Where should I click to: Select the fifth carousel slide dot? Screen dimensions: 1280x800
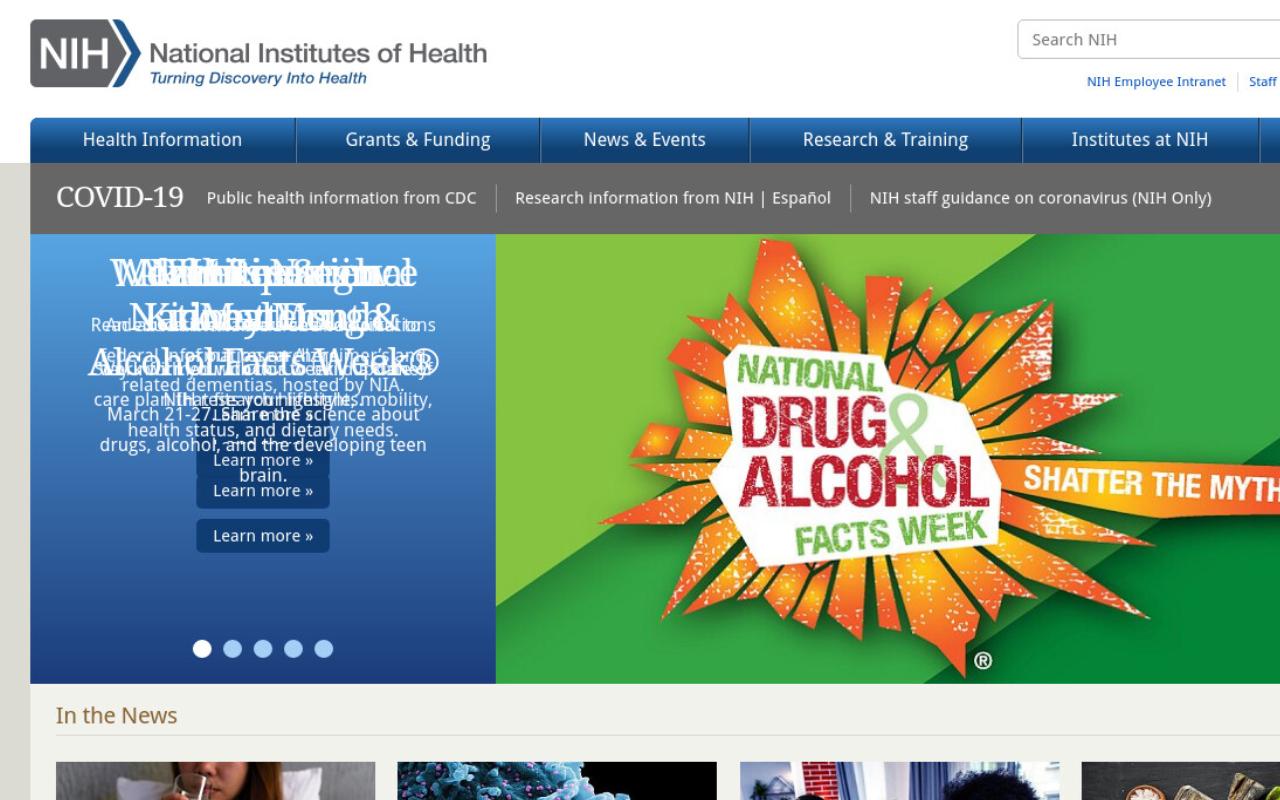click(x=324, y=649)
